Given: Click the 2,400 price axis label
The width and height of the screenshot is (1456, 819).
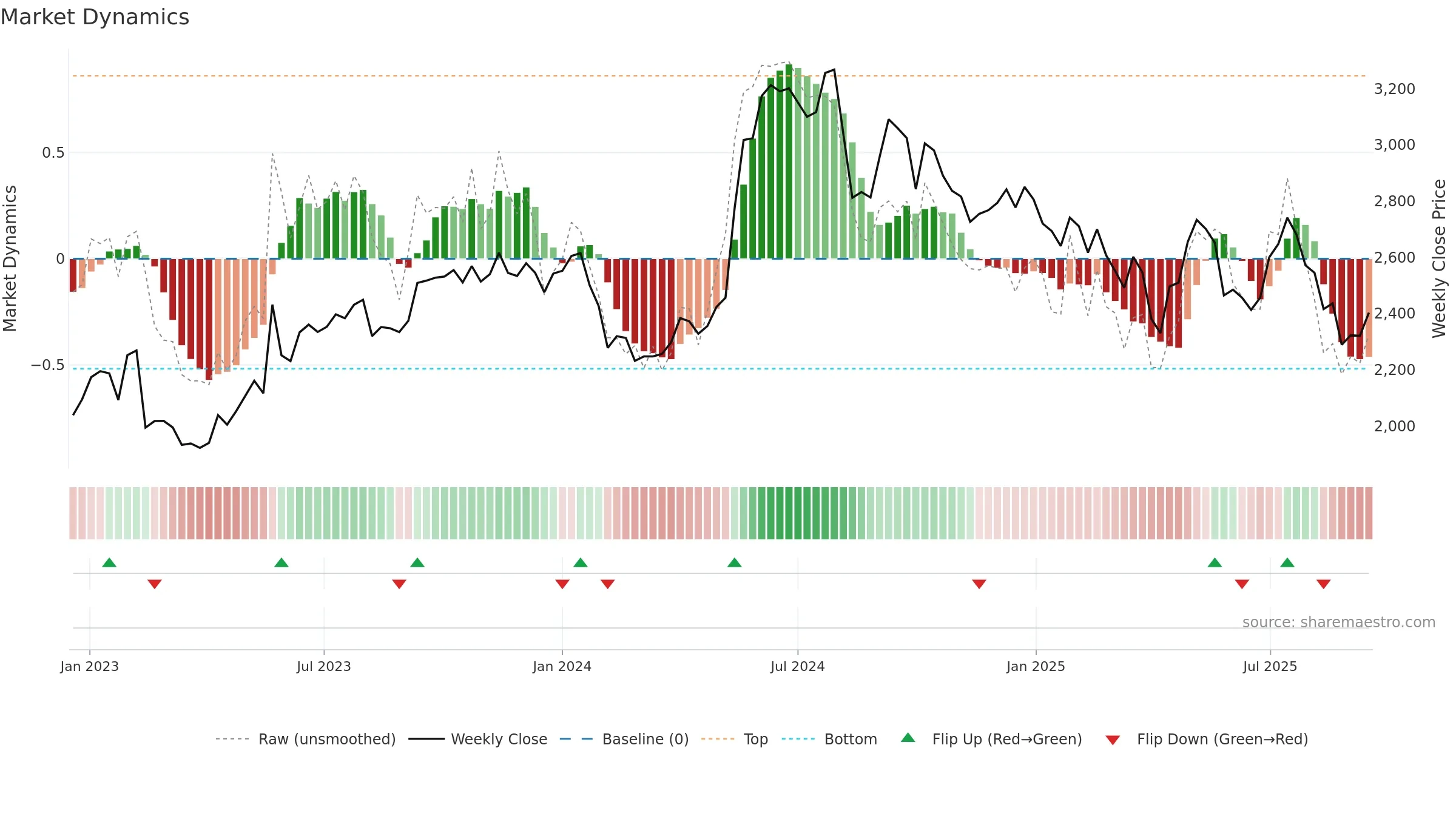Looking at the screenshot, I should pyautogui.click(x=1395, y=314).
